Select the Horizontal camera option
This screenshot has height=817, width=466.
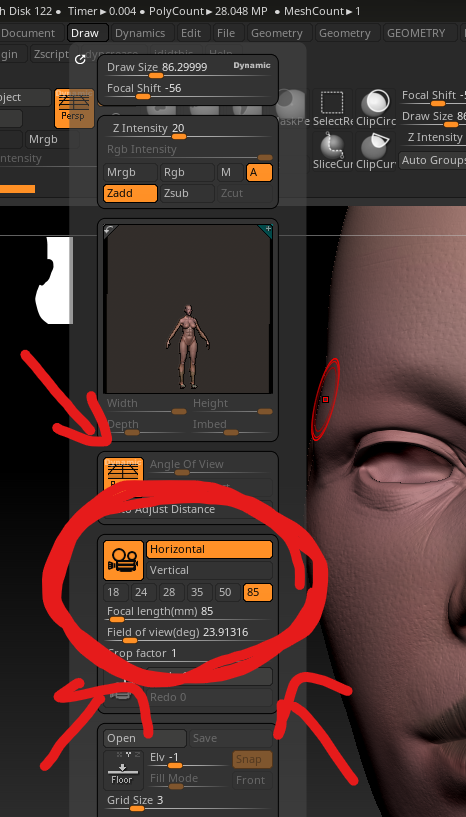coord(210,549)
